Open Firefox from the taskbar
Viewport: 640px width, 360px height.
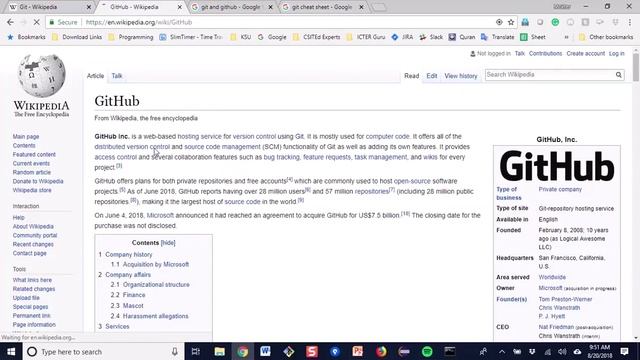tap(381, 351)
